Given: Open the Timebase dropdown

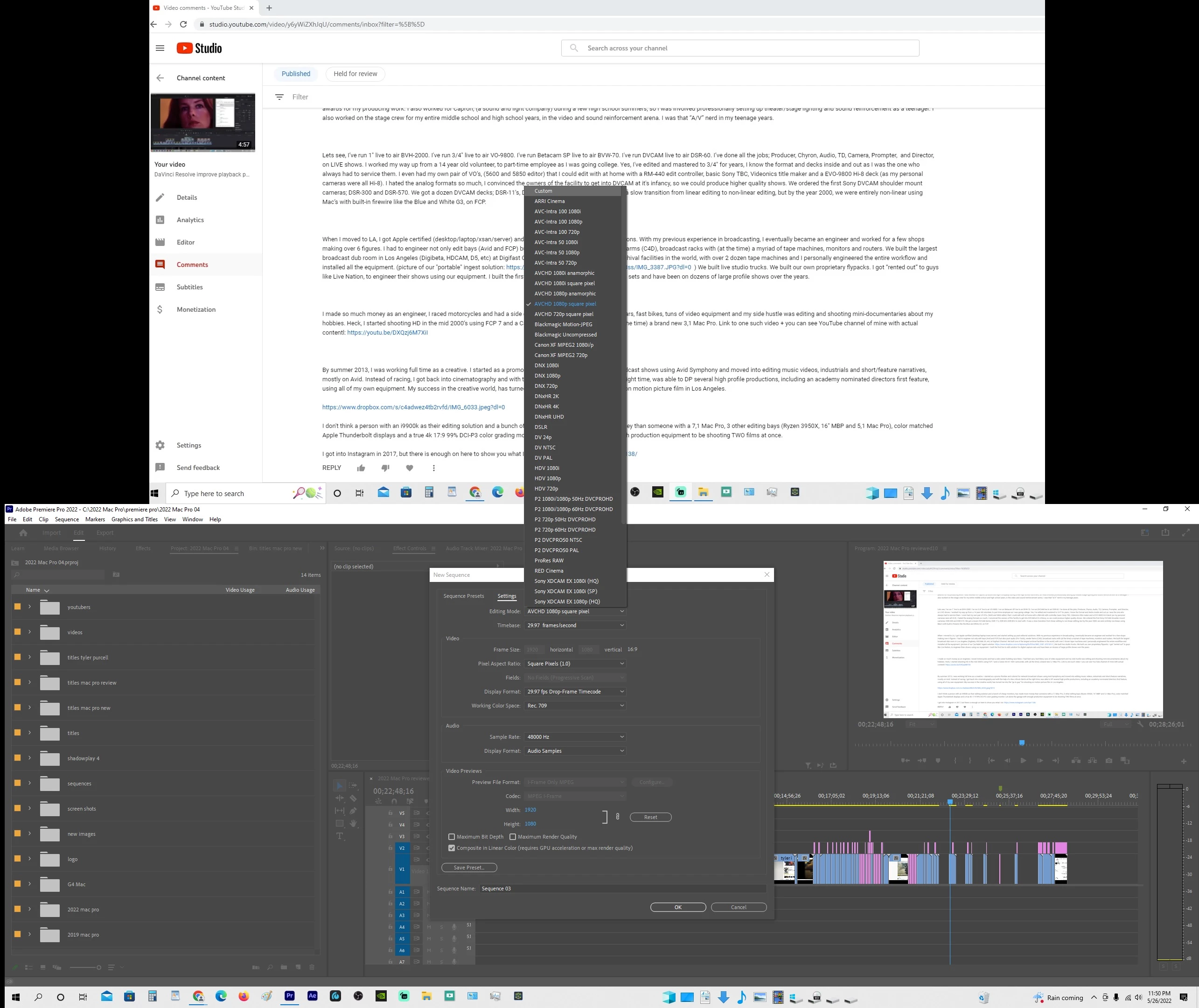Looking at the screenshot, I should coord(575,625).
